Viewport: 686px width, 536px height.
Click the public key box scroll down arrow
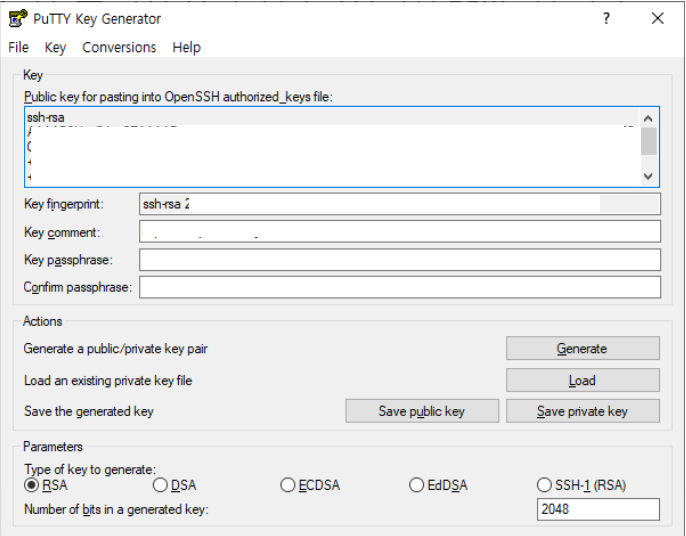[648, 176]
